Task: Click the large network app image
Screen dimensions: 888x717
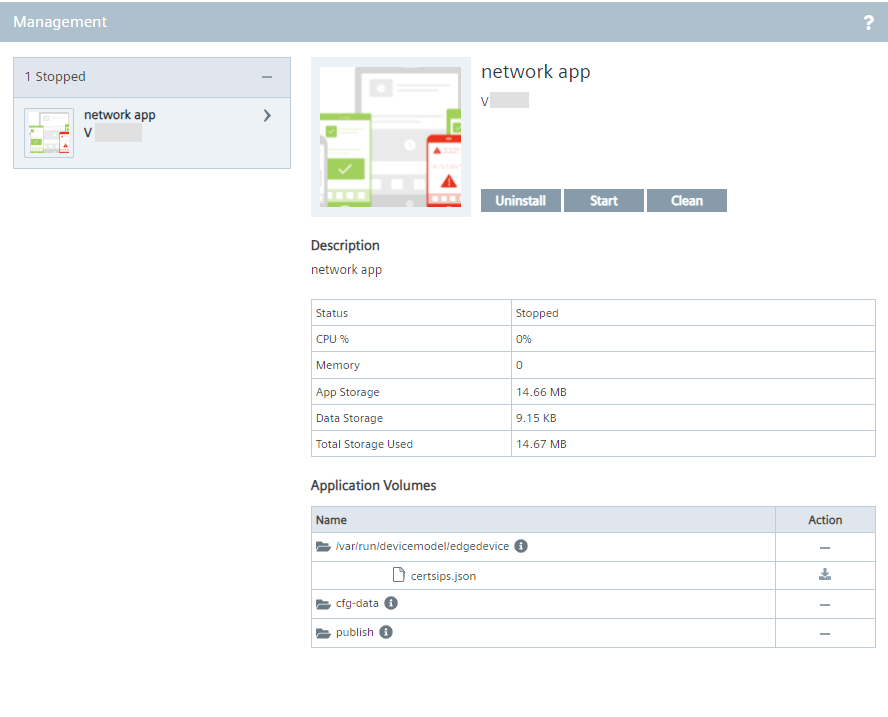Action: [391, 137]
